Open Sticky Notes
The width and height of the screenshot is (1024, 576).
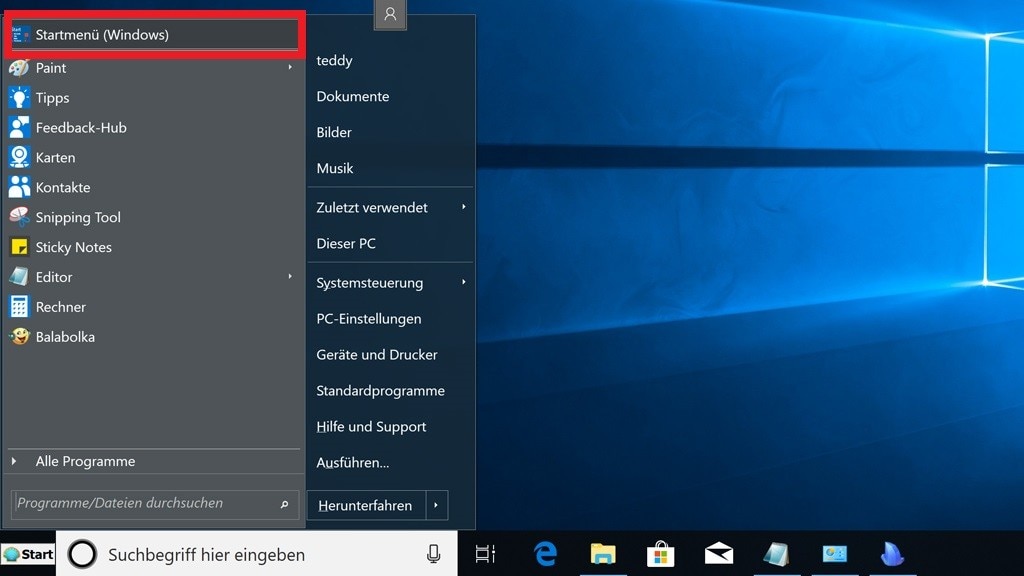(x=72, y=247)
